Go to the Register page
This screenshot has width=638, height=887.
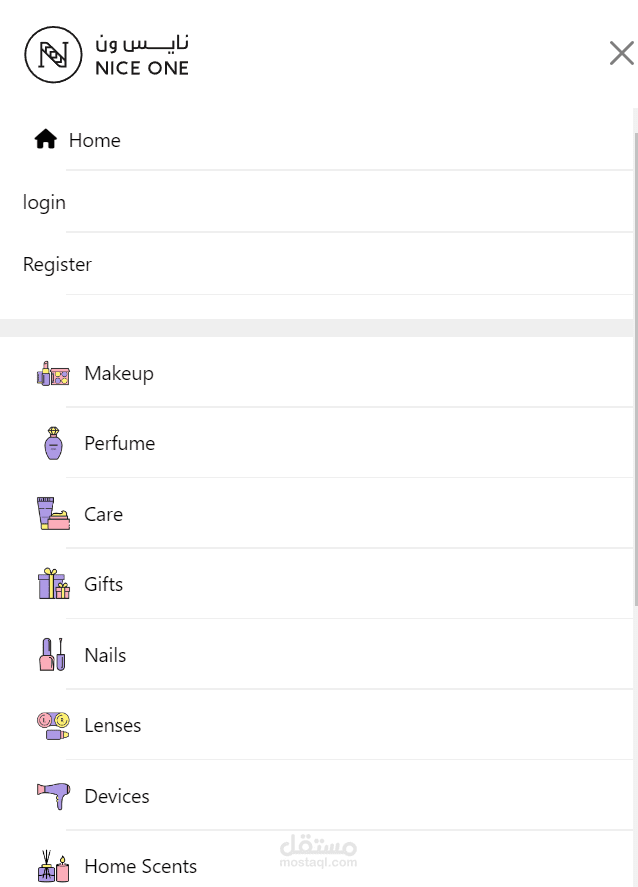point(57,264)
